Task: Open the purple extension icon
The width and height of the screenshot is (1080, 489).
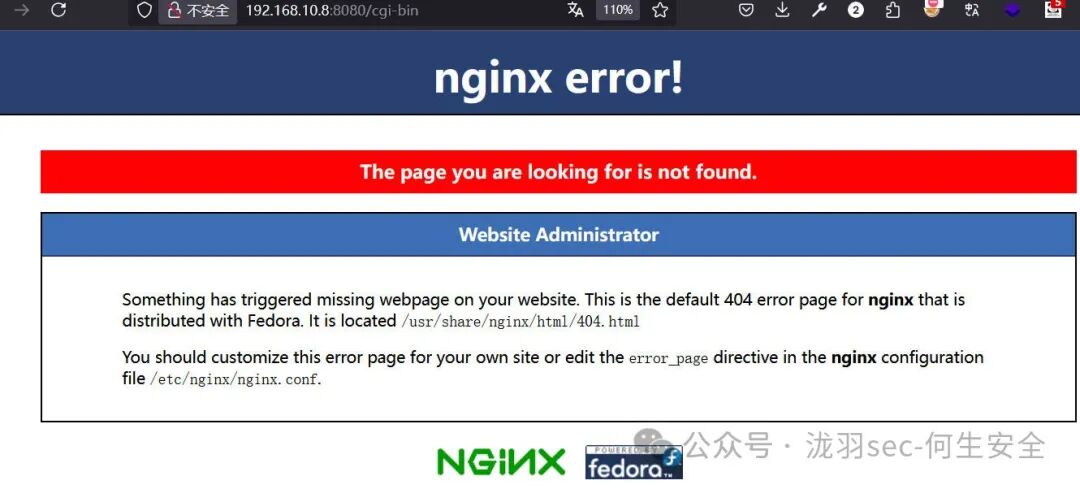Action: (1012, 10)
